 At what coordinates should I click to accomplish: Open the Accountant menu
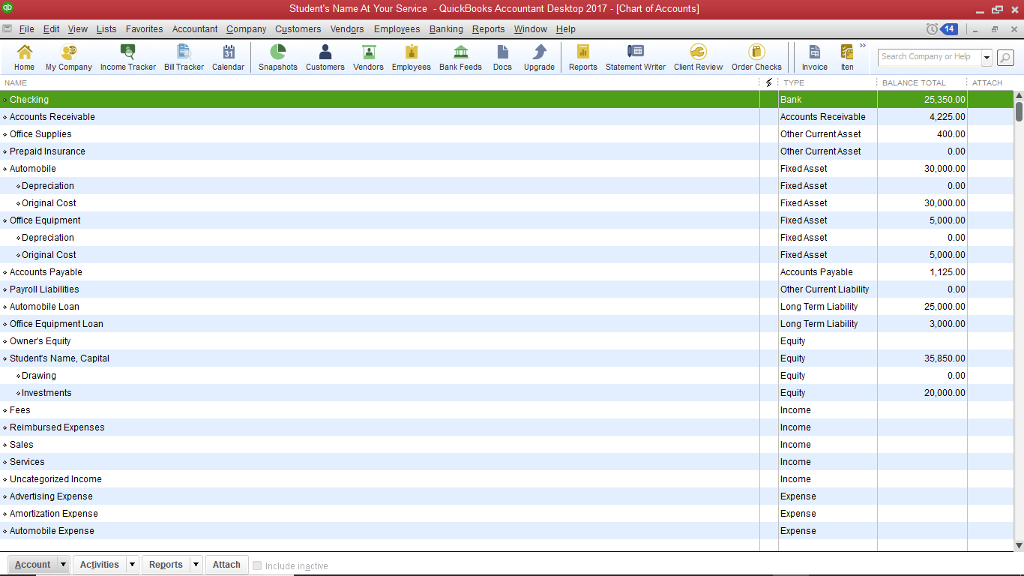(194, 28)
